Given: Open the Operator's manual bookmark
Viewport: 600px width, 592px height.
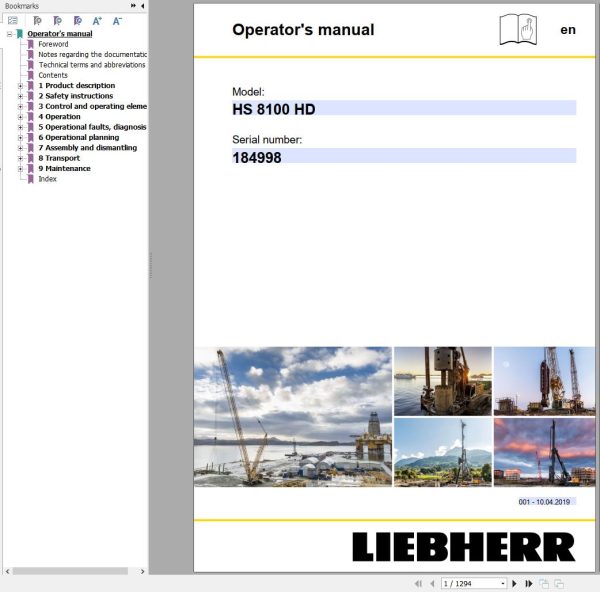Looking at the screenshot, I should click(60, 34).
